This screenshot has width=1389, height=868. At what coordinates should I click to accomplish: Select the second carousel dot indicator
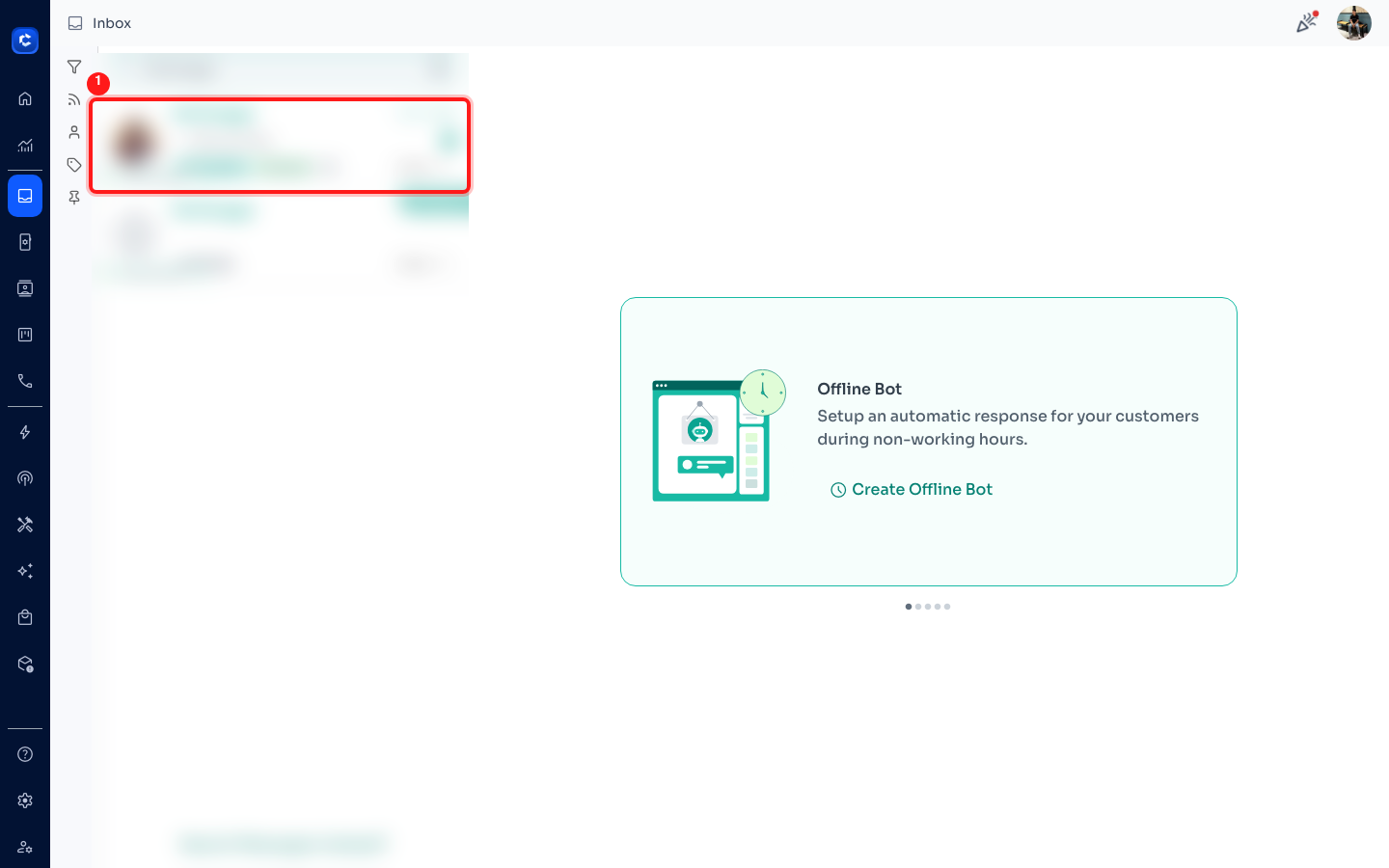click(x=918, y=607)
